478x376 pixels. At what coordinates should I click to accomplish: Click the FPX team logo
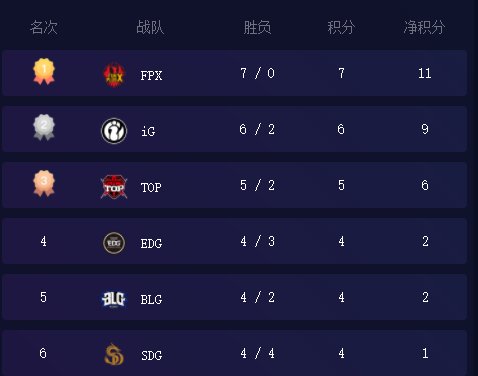114,74
